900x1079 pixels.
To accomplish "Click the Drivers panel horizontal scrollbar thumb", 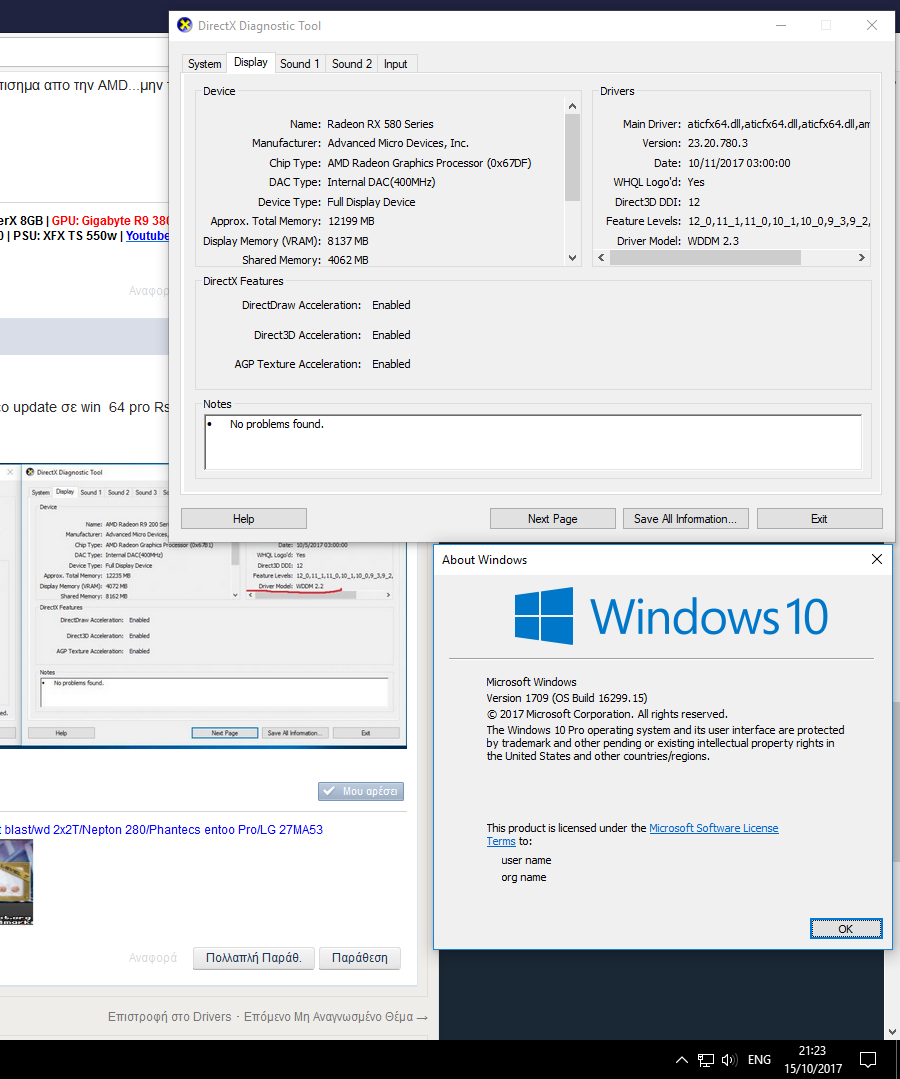I will [705, 257].
